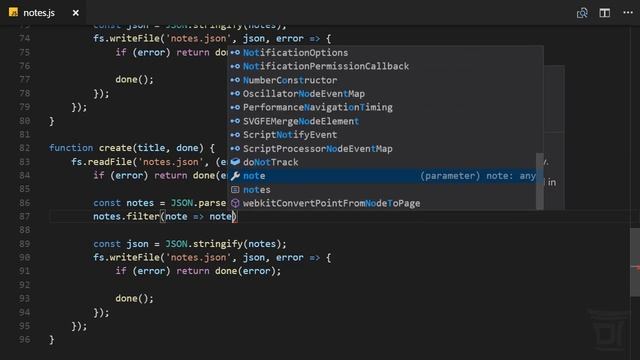Click 'done();' on line 93

(x=134, y=299)
